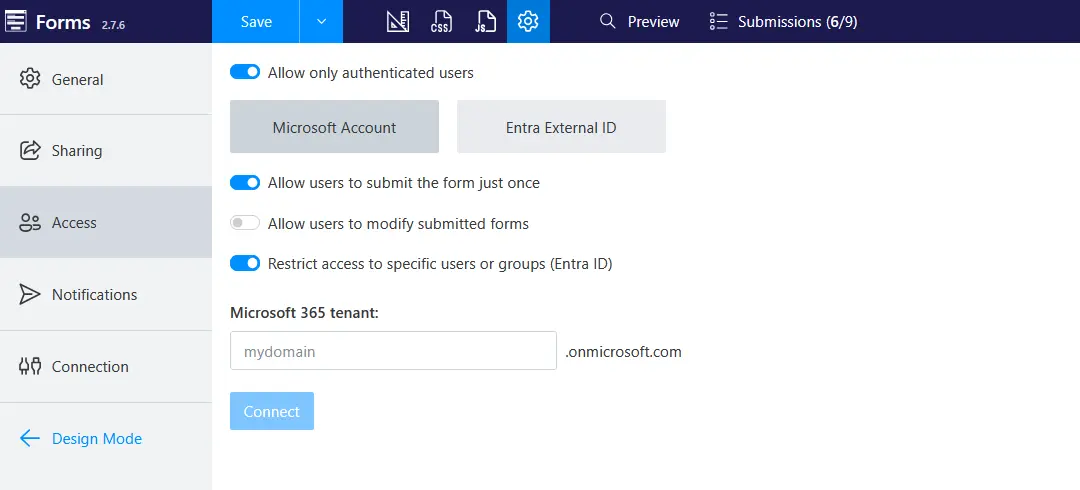This screenshot has width=1080, height=490.
Task: Open the Sharing settings tab label
Action: tap(77, 150)
